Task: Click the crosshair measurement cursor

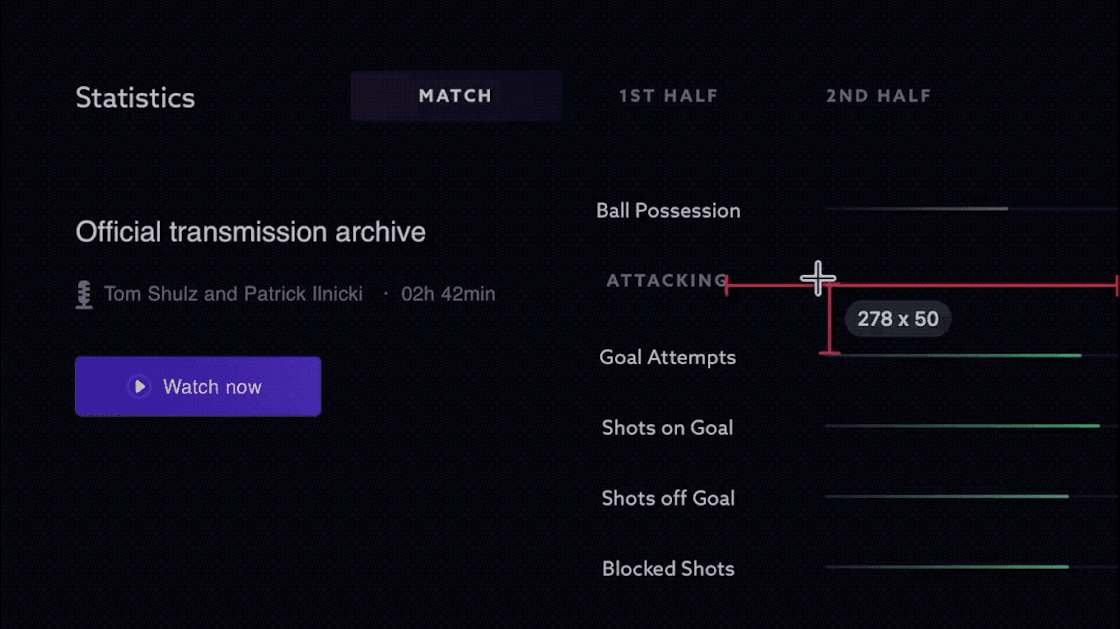Action: 818,279
